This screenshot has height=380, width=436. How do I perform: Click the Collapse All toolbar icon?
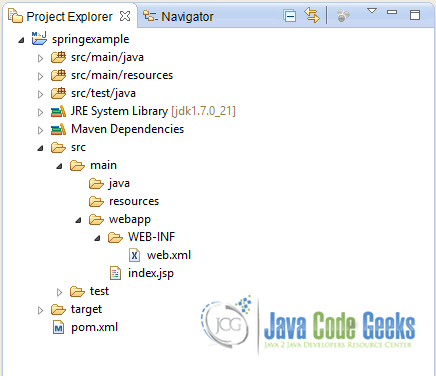(x=290, y=16)
